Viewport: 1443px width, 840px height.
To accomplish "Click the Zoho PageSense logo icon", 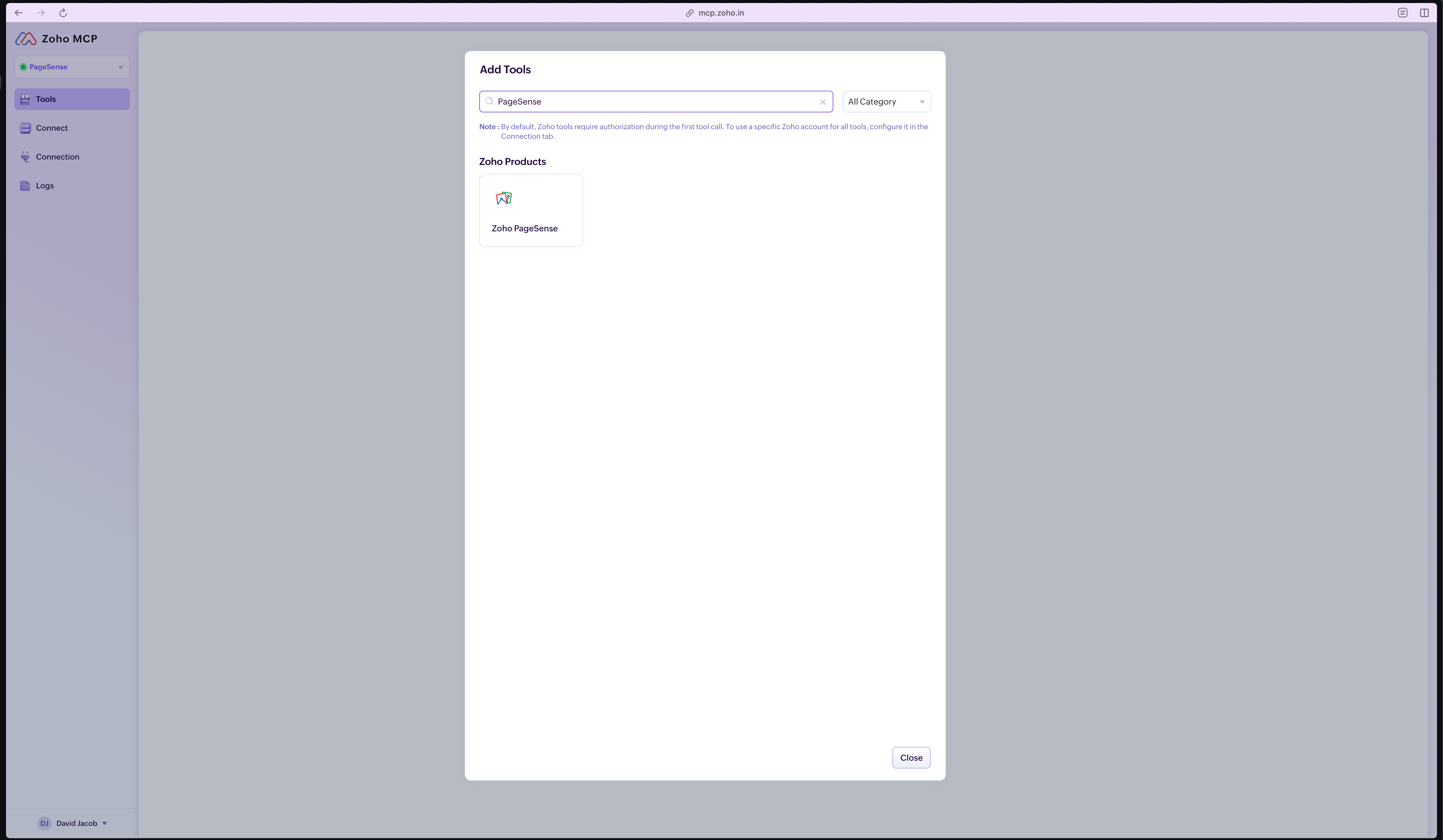I will pyautogui.click(x=504, y=198).
